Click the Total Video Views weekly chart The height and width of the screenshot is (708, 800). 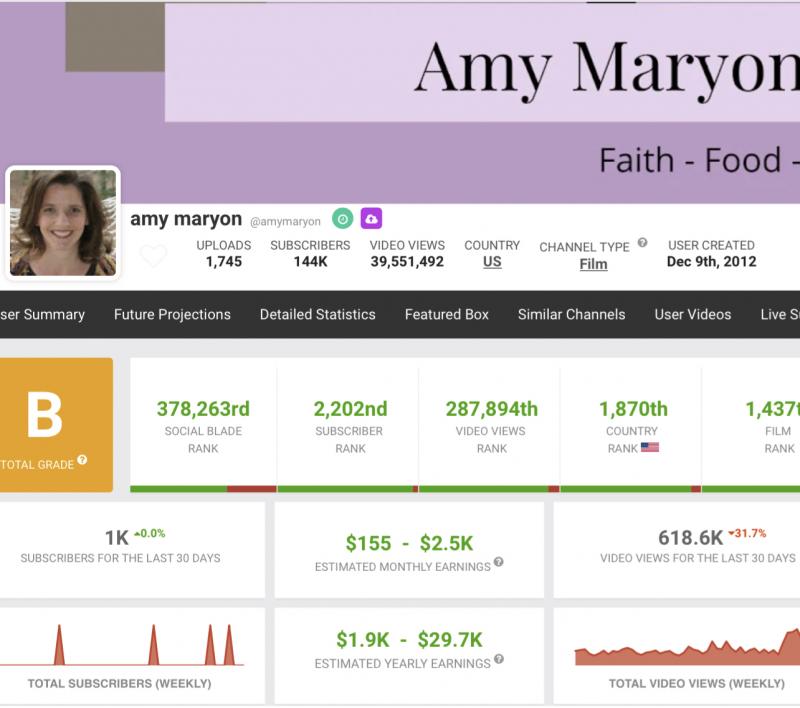[x=690, y=647]
